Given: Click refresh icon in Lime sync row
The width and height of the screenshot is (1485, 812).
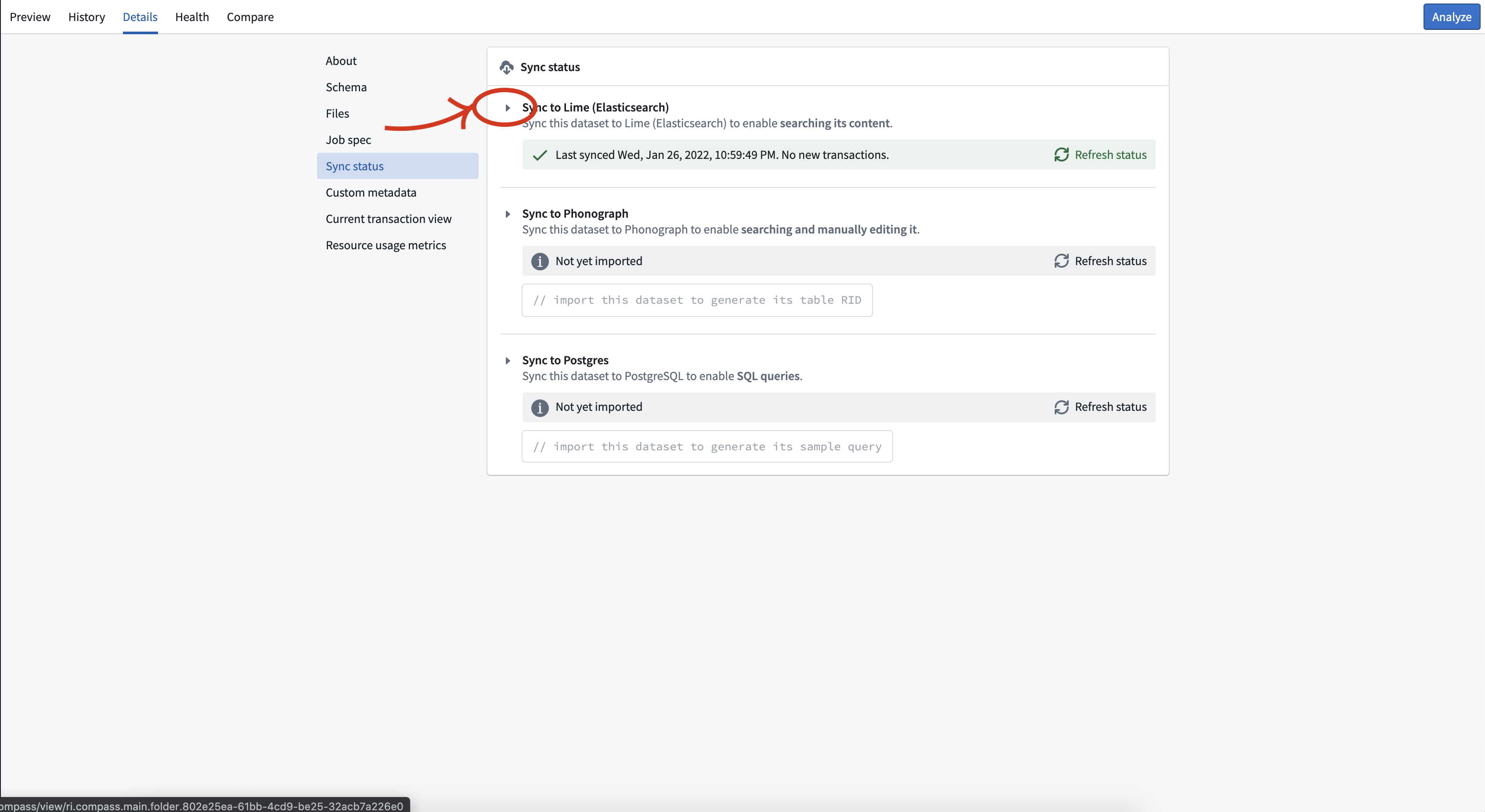Looking at the screenshot, I should 1061,154.
